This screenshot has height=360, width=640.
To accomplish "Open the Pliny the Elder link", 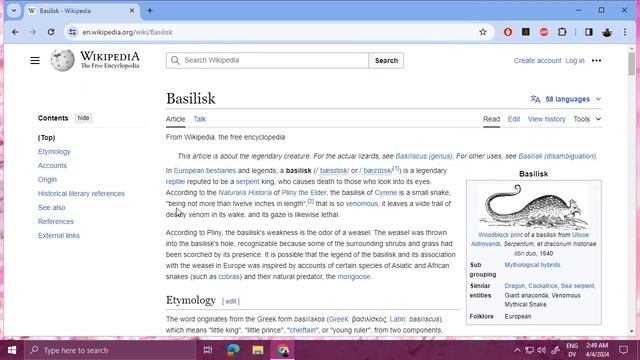I will pos(304,193).
